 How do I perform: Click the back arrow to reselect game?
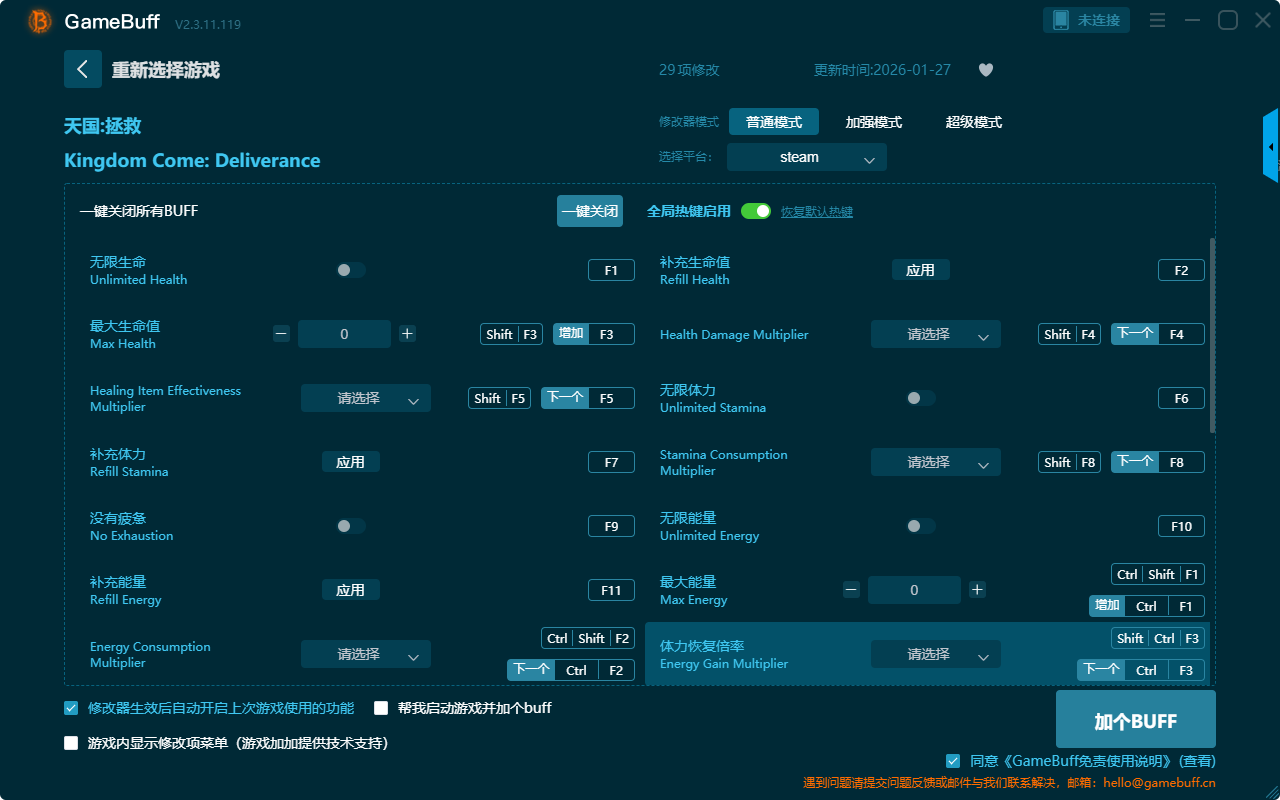point(83,69)
